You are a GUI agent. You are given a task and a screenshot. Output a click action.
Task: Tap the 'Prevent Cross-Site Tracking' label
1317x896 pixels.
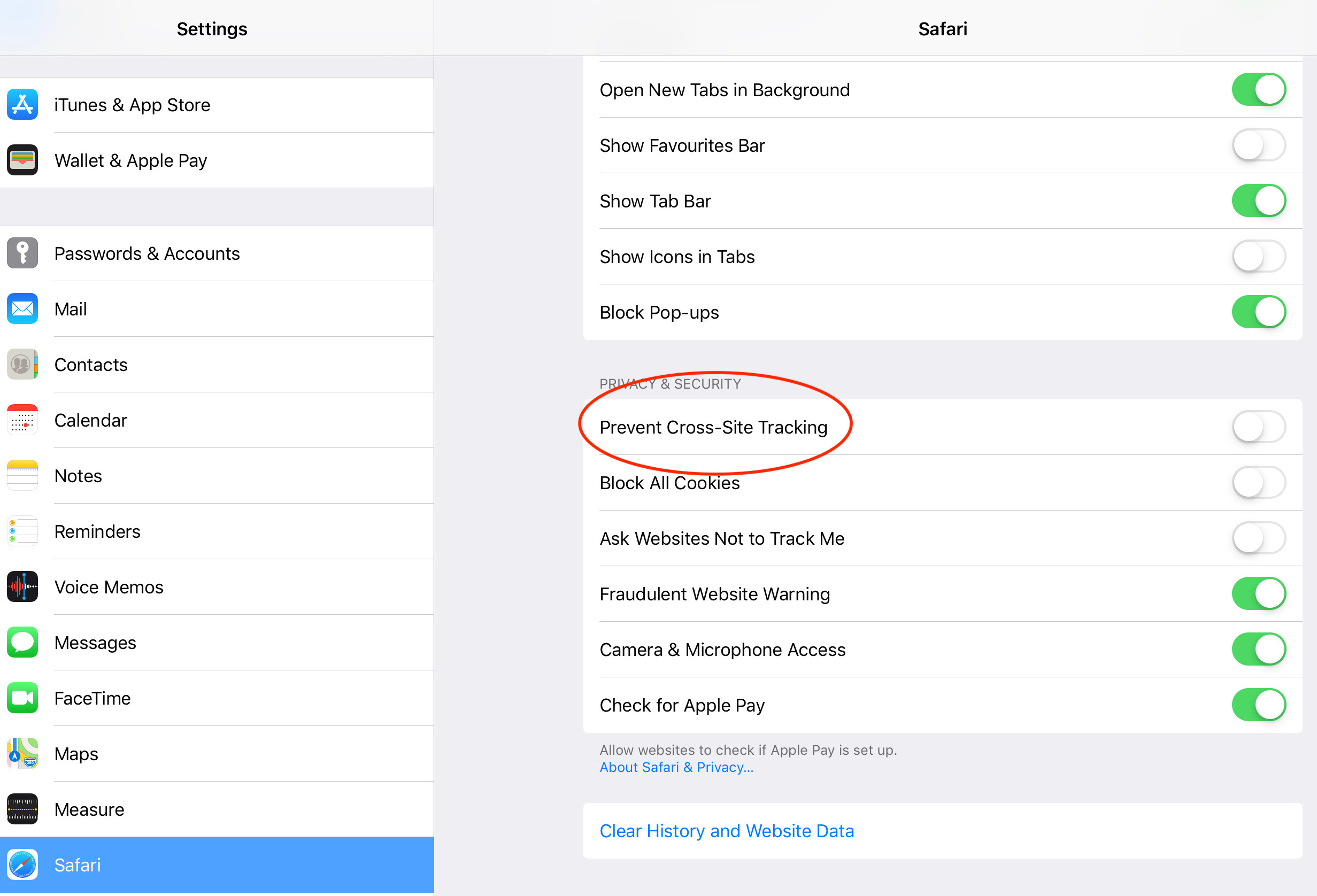pyautogui.click(x=713, y=427)
